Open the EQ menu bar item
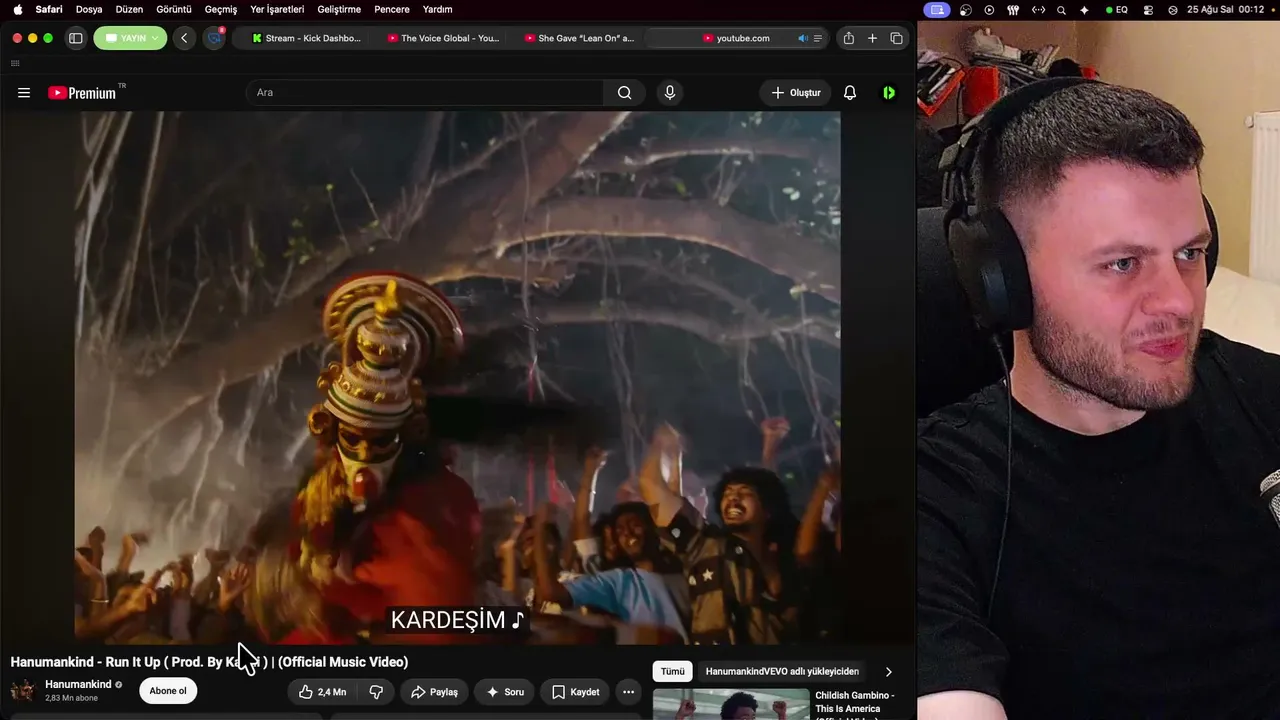 (1116, 9)
